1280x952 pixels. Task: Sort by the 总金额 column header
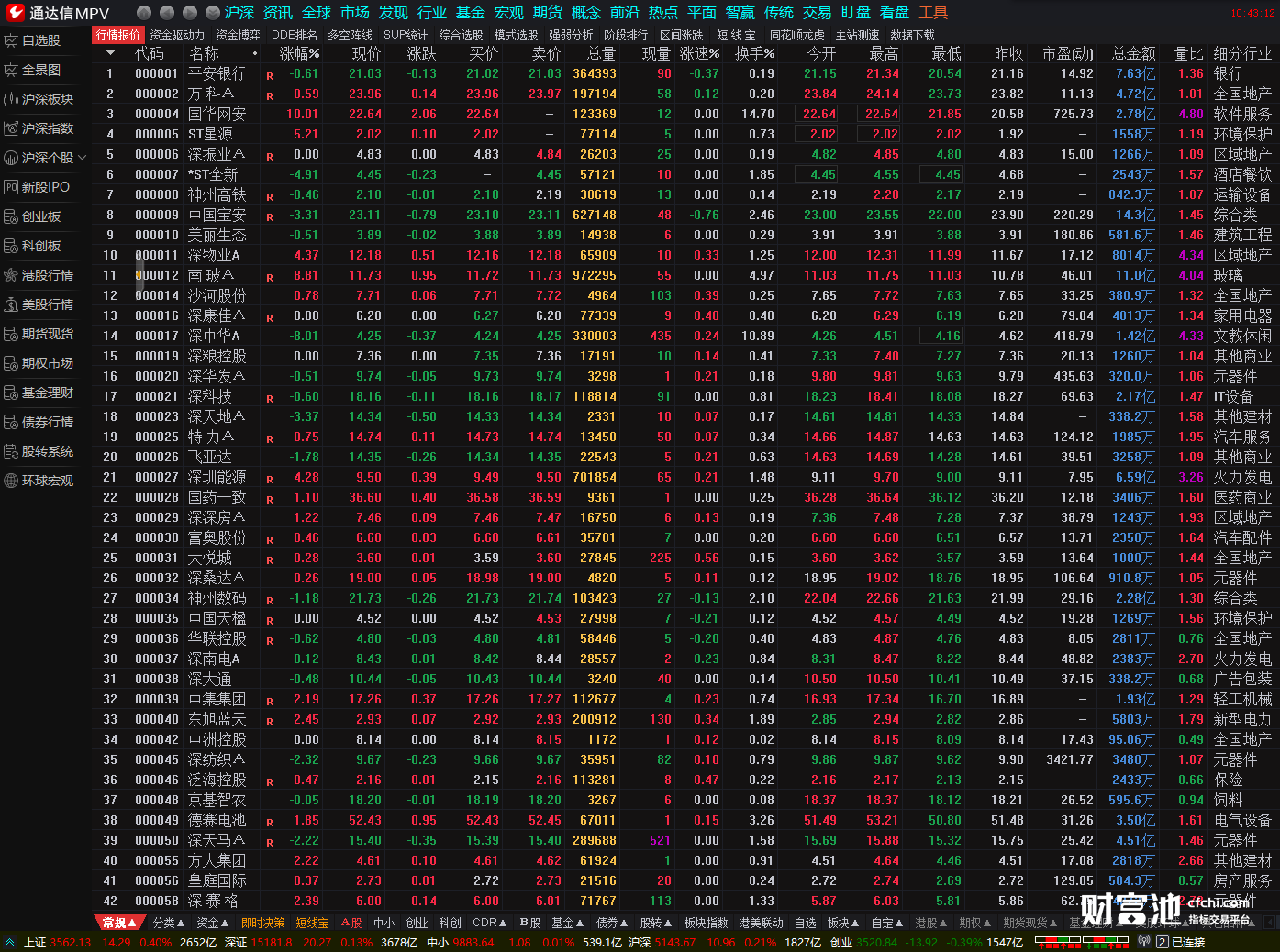(1134, 53)
